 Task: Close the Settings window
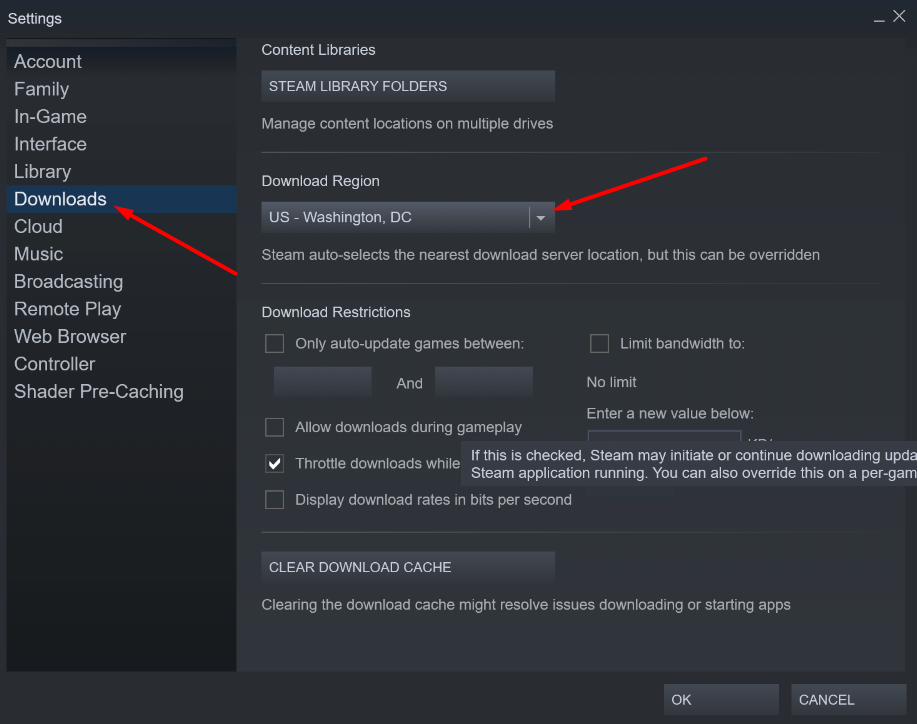coord(899,16)
